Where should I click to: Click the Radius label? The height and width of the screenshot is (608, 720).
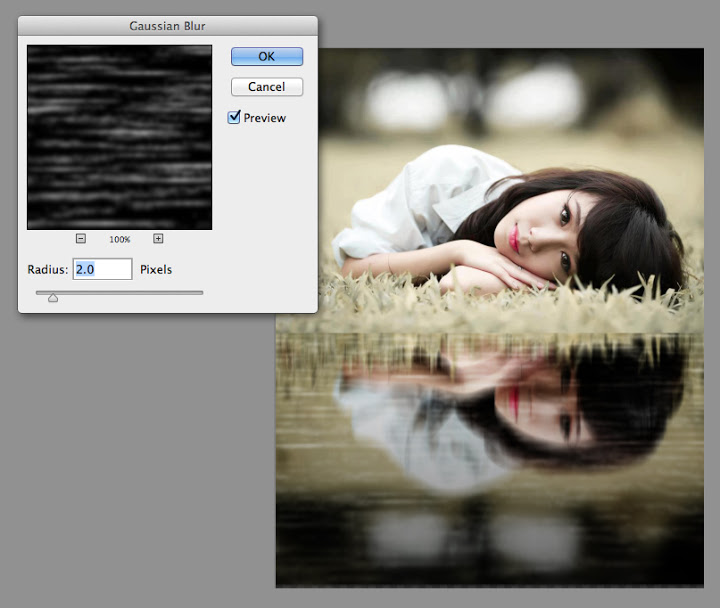pyautogui.click(x=47, y=270)
